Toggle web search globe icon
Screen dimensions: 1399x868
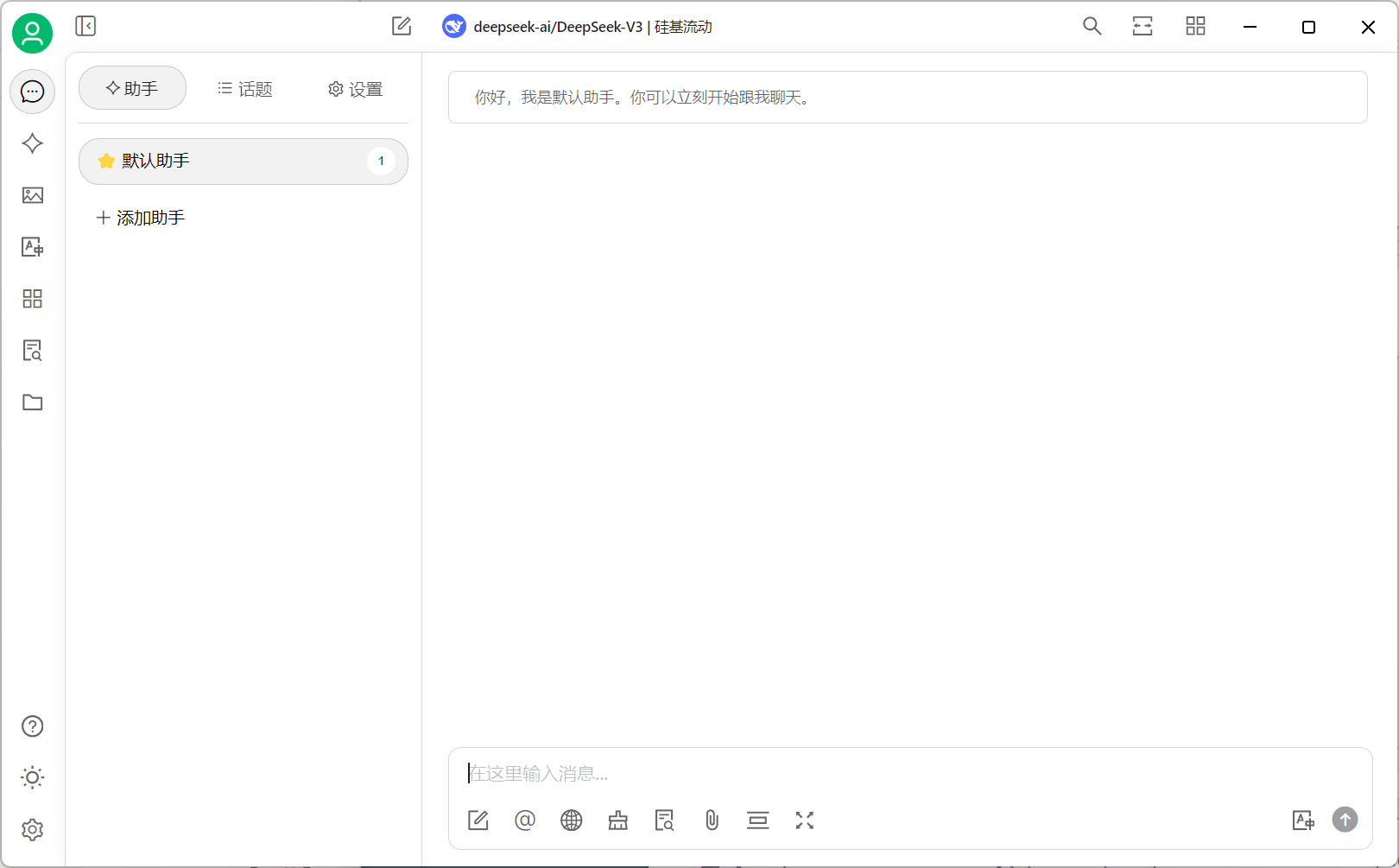coord(572,820)
